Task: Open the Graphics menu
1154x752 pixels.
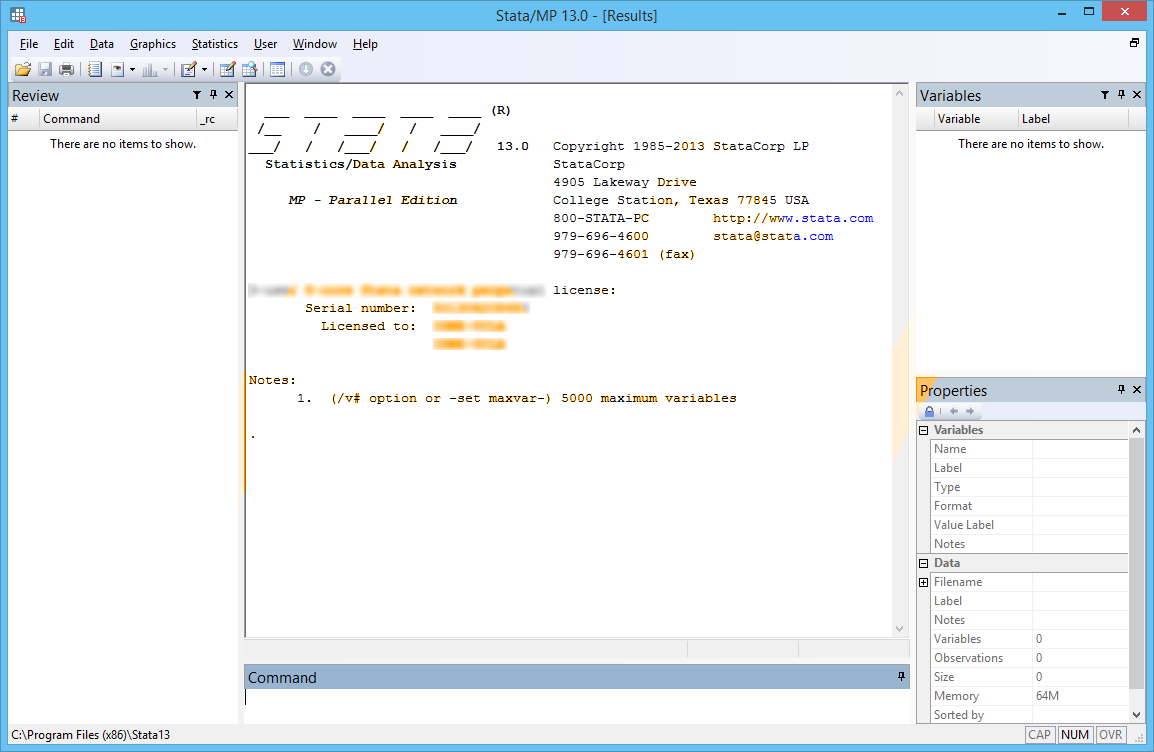Action: (x=153, y=44)
